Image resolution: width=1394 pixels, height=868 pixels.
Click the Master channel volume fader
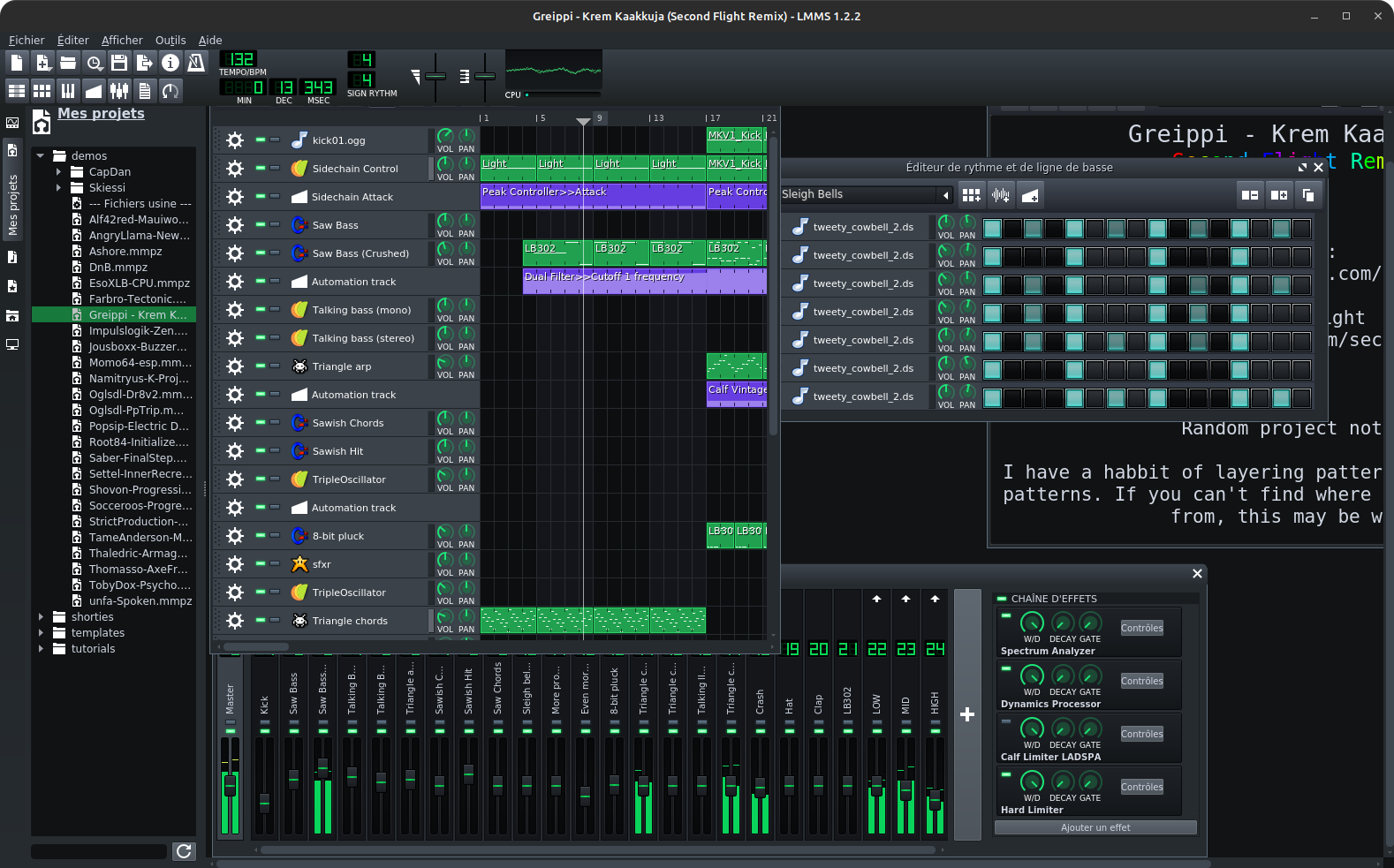coord(231,784)
